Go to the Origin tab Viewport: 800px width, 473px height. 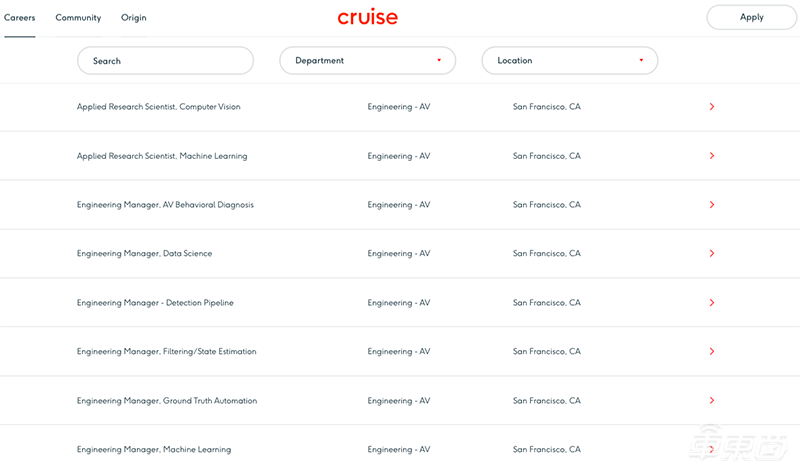[134, 18]
